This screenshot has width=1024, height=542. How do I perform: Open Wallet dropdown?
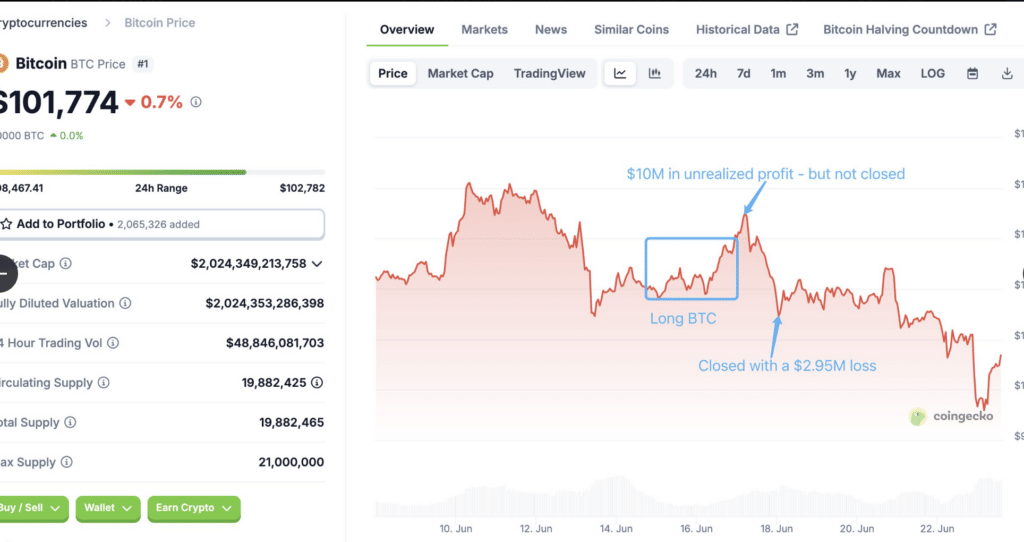point(108,508)
